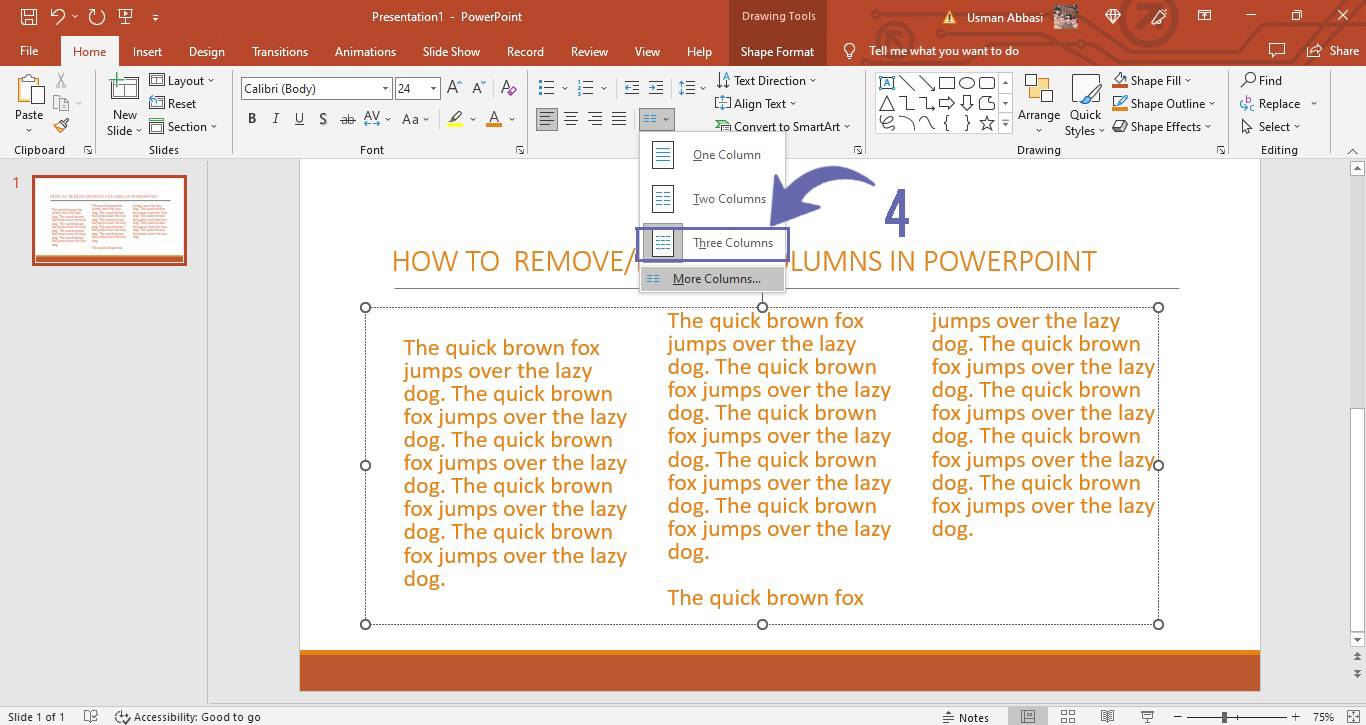Open the font size dropdown
This screenshot has height=725, width=1366.
coord(433,88)
